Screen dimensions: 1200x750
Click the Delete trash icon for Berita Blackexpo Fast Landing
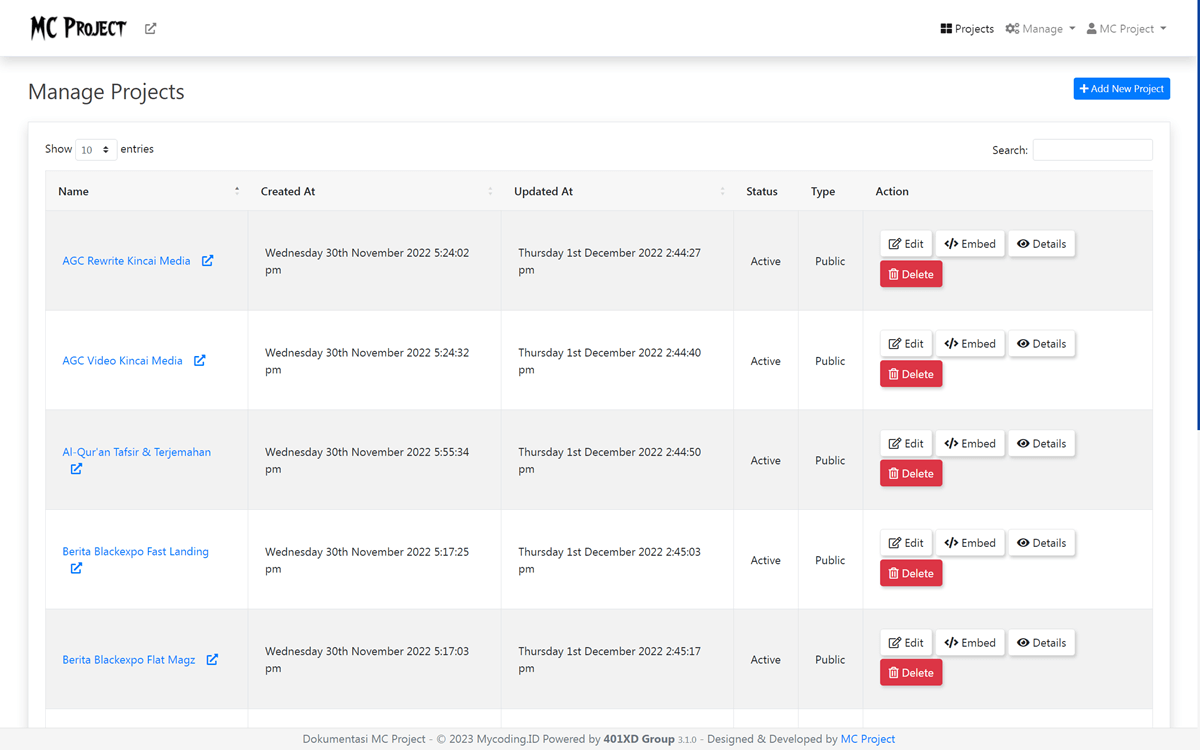click(x=893, y=572)
